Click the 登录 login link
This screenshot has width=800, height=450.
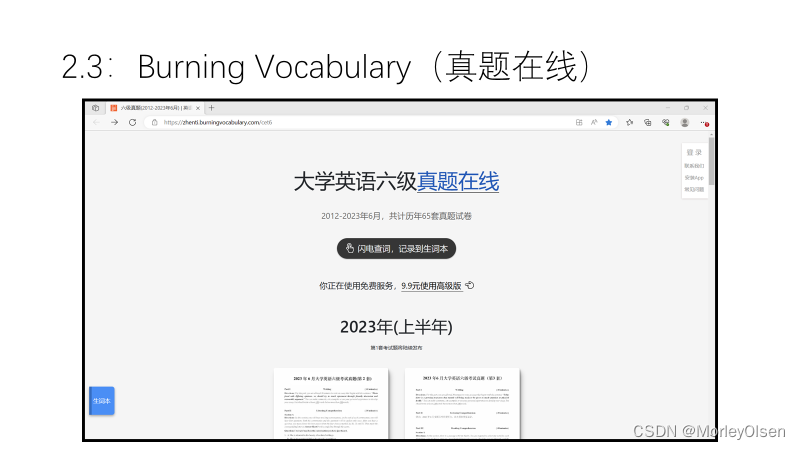[694, 152]
